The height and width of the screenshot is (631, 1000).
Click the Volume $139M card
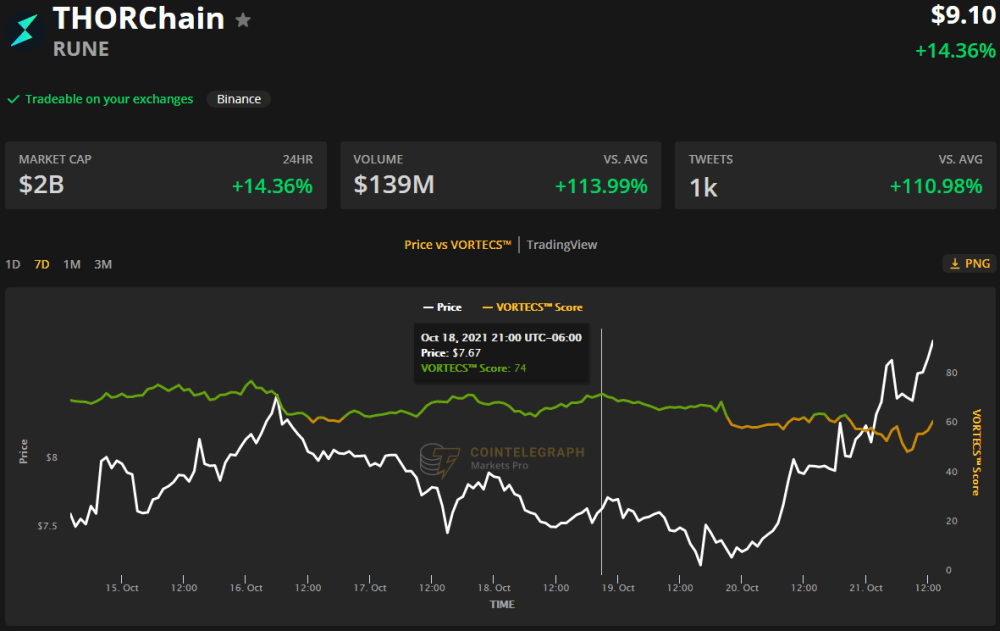[501, 175]
